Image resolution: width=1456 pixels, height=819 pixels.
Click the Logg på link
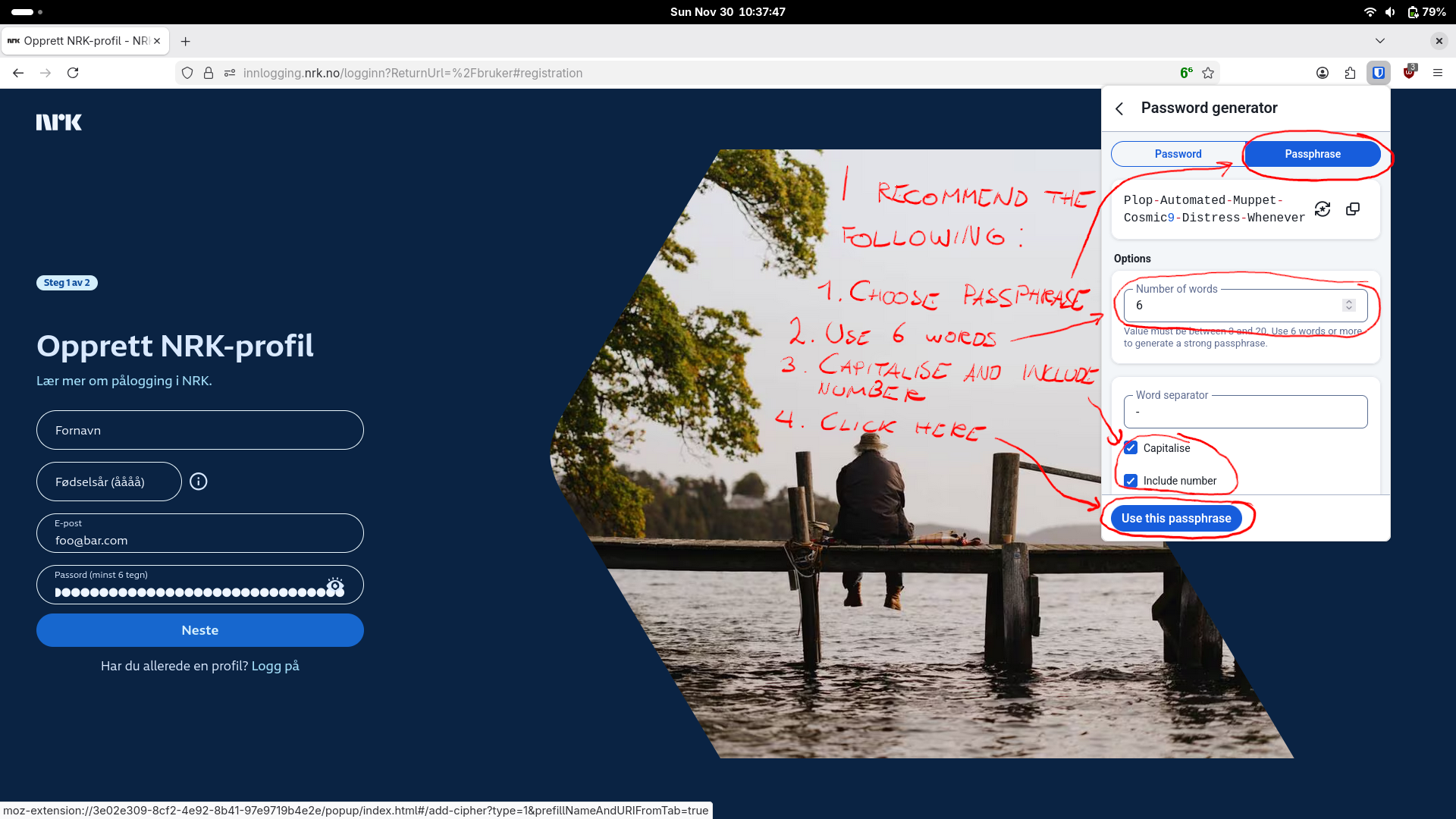click(275, 666)
